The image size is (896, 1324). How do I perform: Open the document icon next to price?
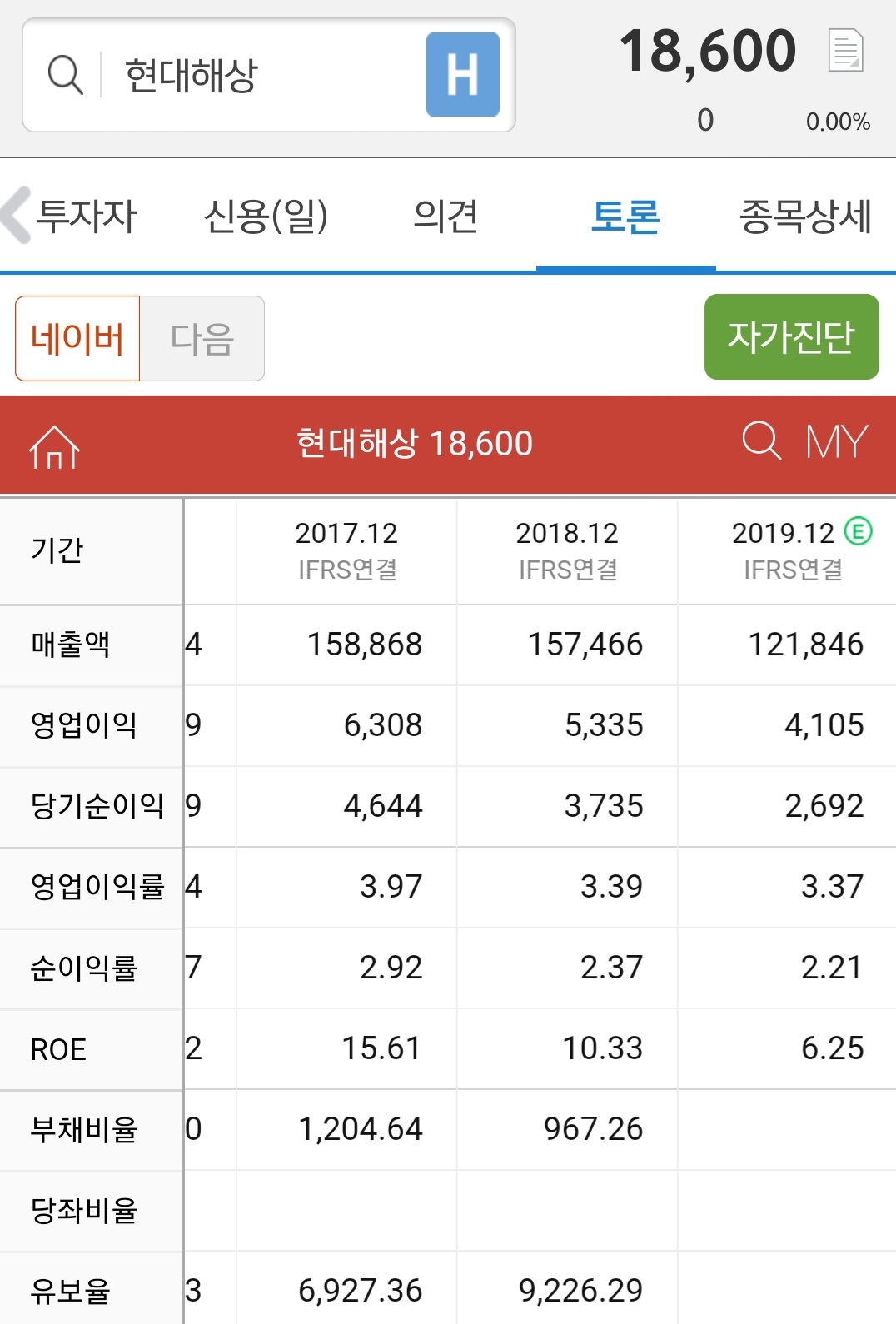point(846,50)
